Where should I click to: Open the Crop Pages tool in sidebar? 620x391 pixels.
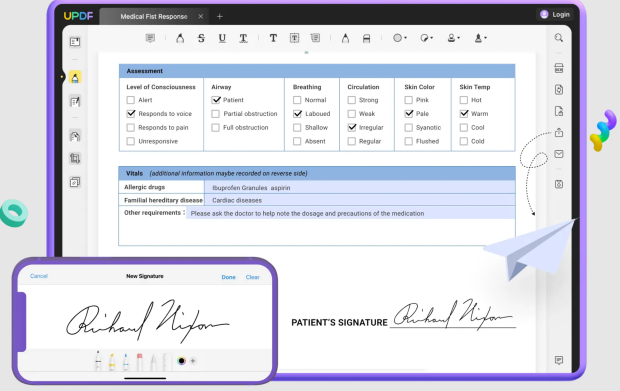(75, 159)
